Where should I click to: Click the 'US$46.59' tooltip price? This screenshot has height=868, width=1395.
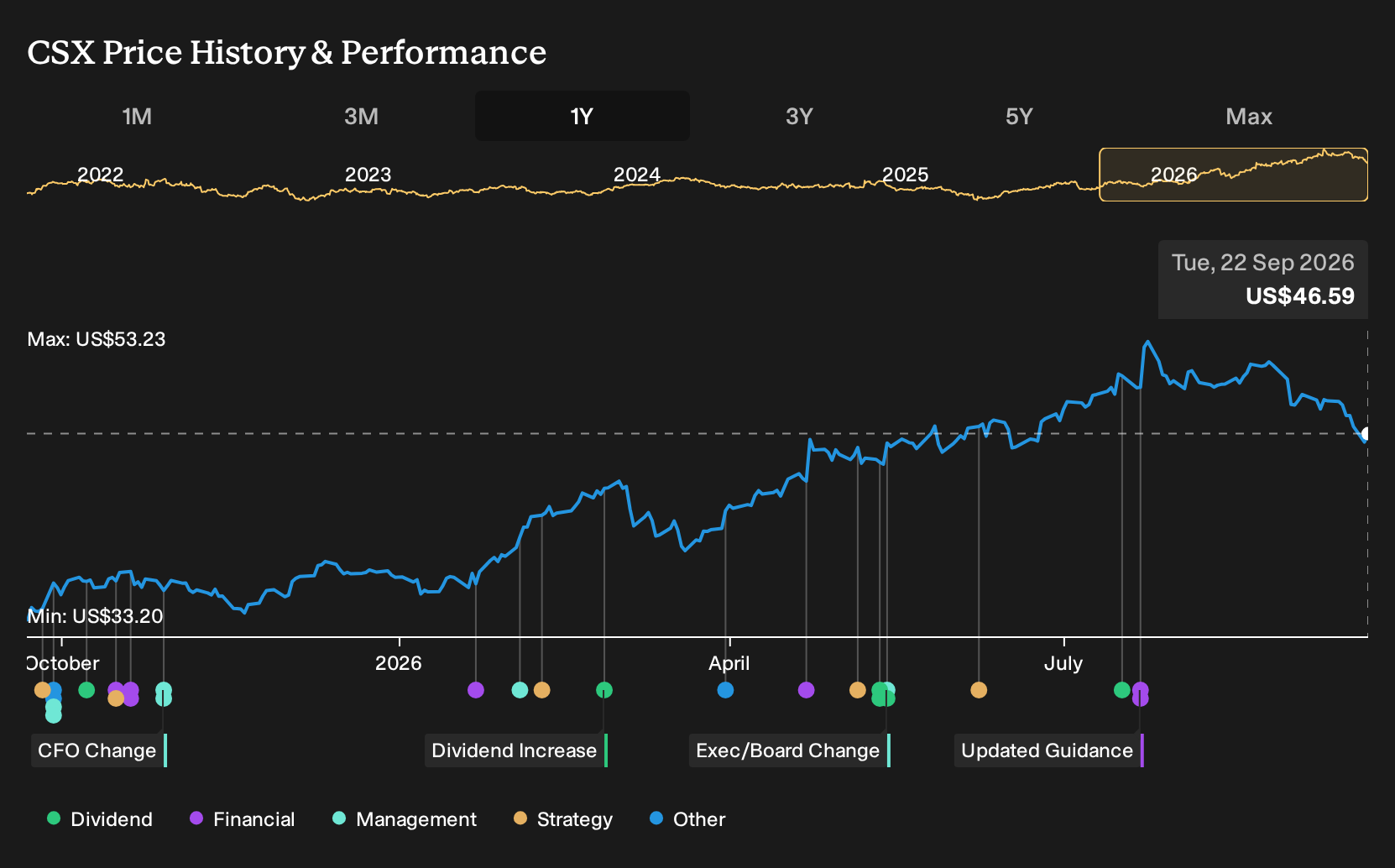1300,296
